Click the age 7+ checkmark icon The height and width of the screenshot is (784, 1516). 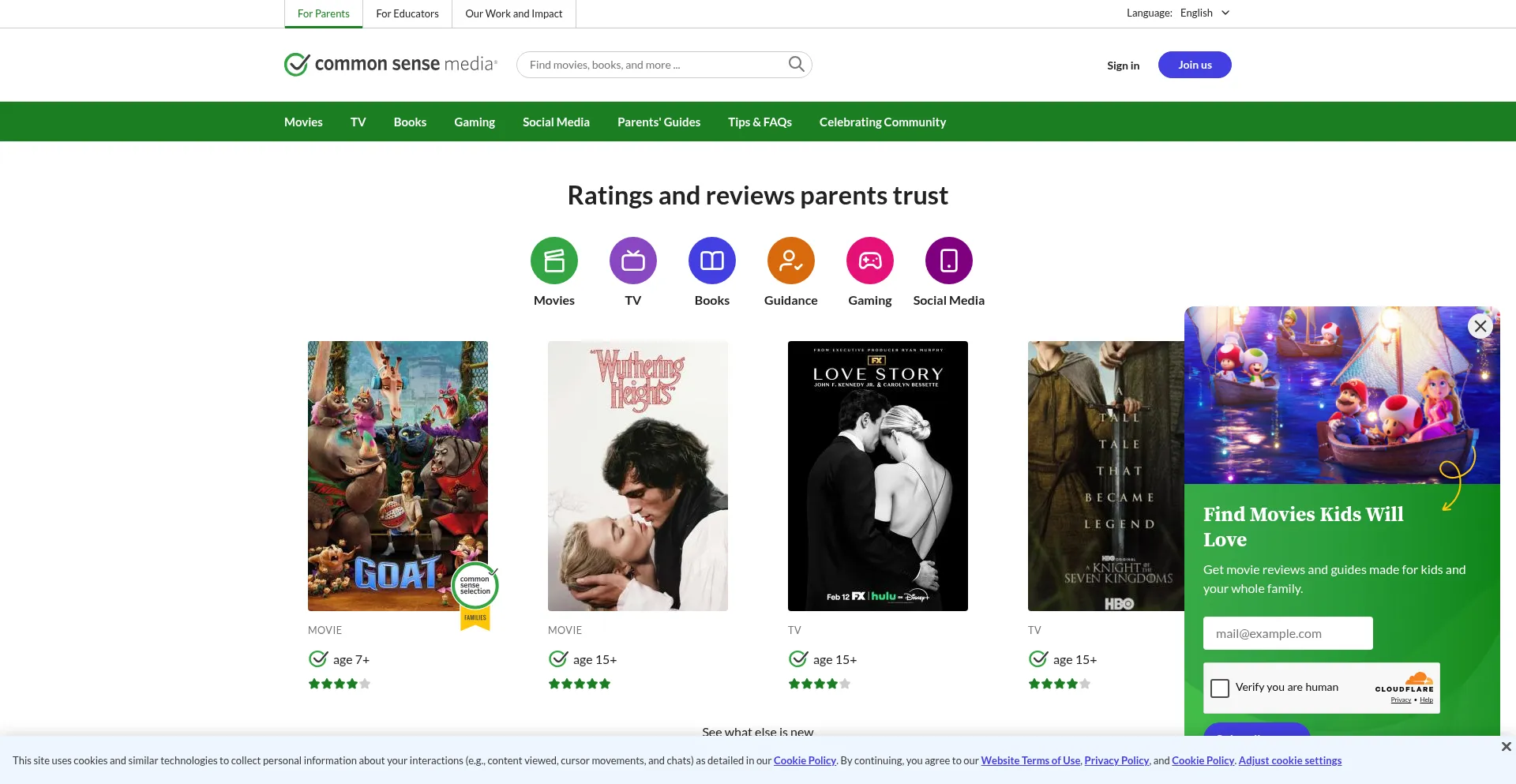click(318, 658)
